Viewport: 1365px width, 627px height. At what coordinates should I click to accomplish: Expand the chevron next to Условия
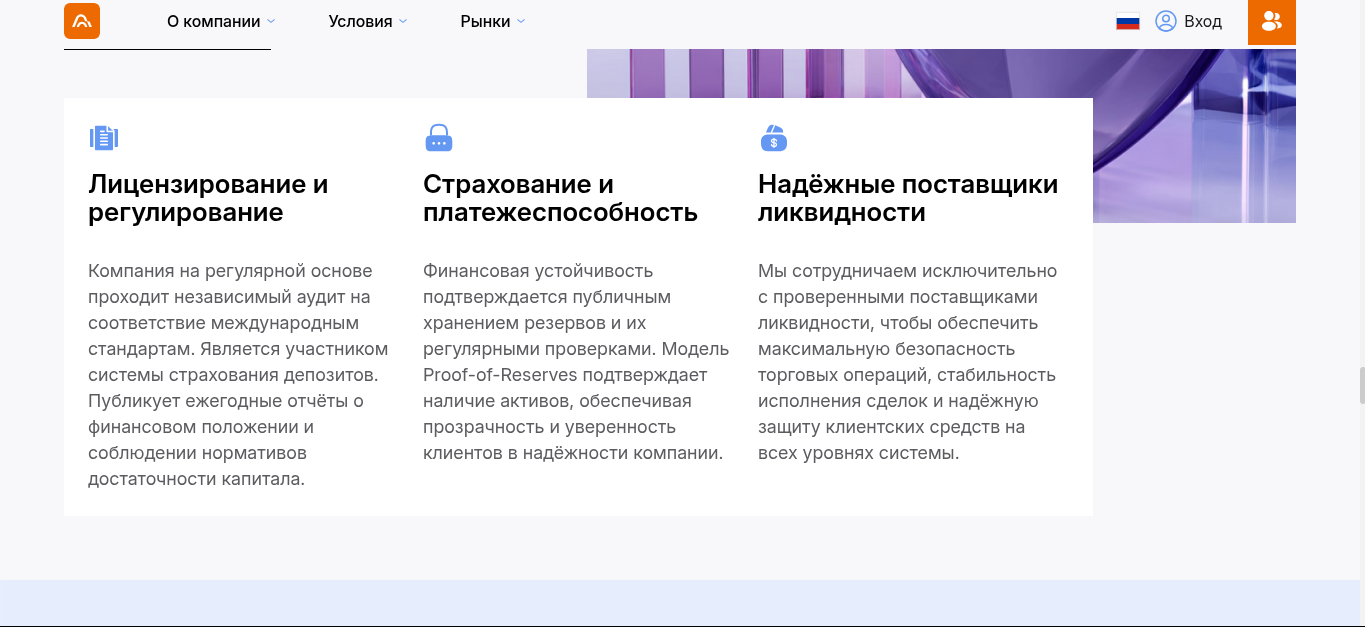pos(403,21)
